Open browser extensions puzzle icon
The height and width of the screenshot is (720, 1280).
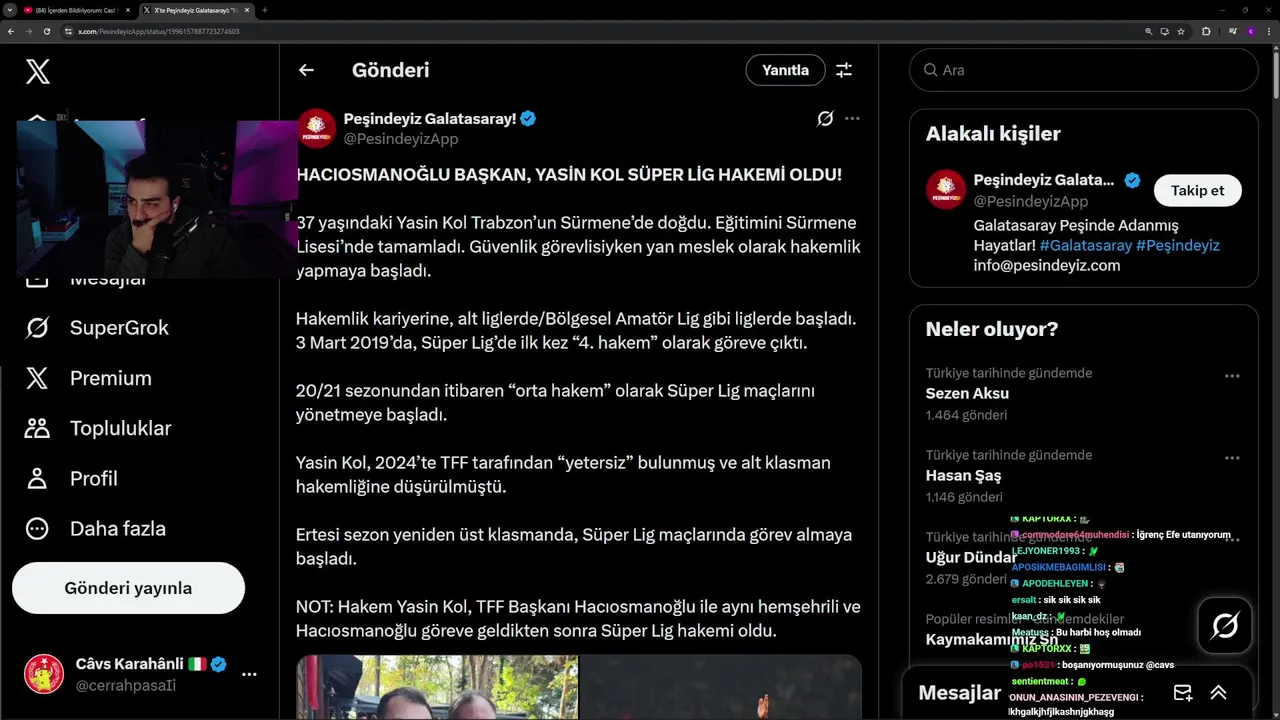pos(1206,31)
